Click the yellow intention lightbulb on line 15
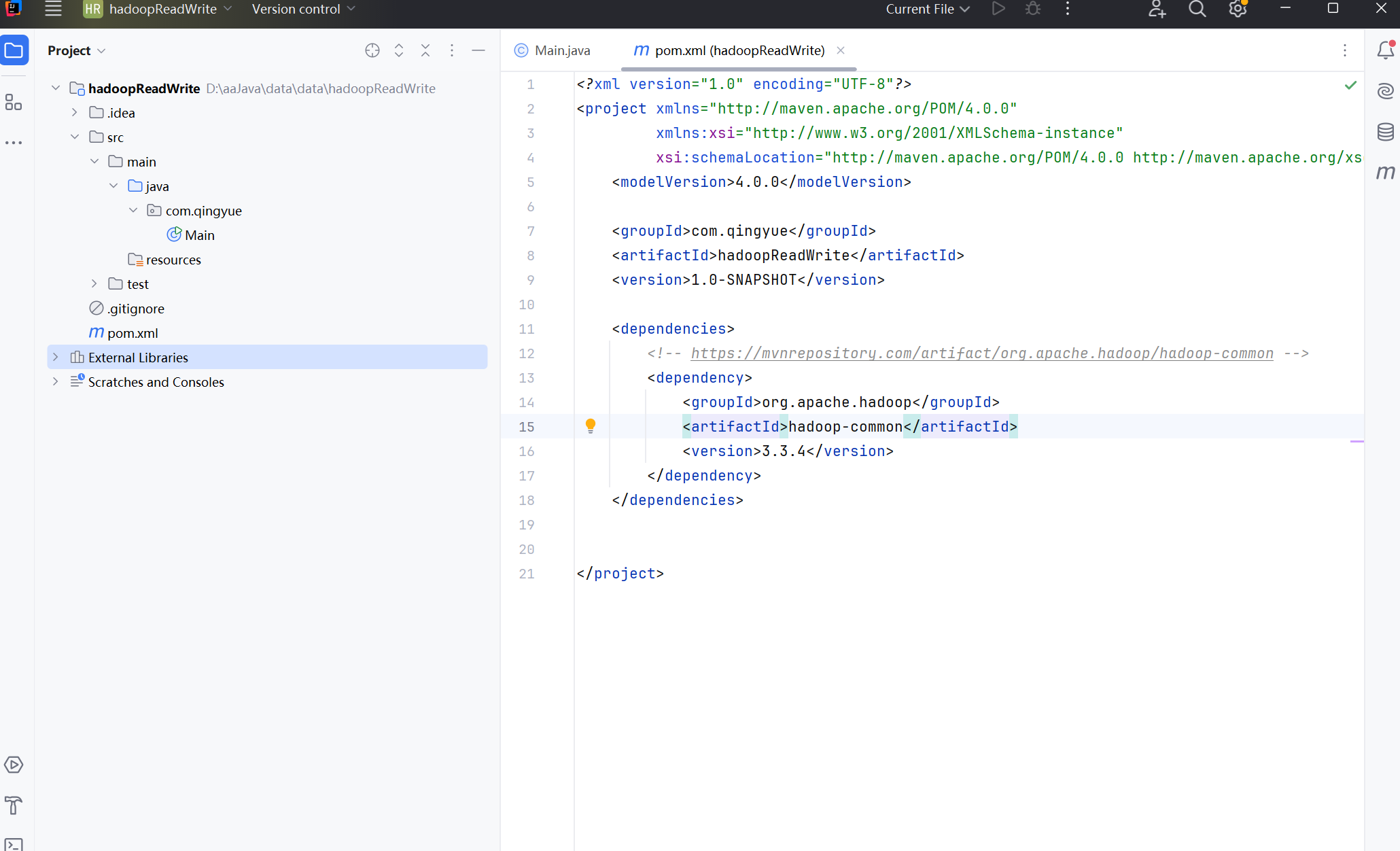 (591, 426)
